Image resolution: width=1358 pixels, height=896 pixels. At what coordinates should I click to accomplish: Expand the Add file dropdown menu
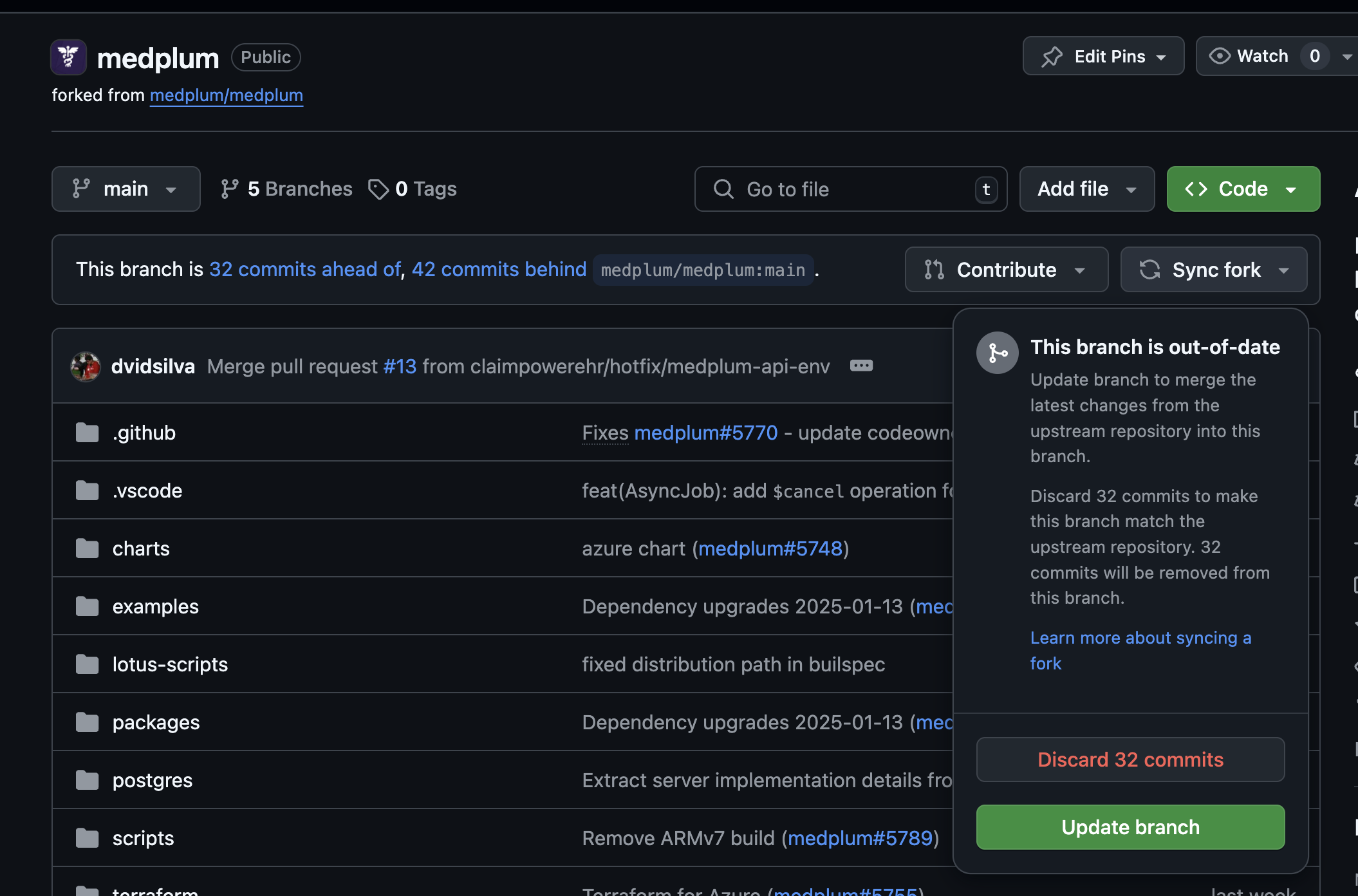[1132, 188]
